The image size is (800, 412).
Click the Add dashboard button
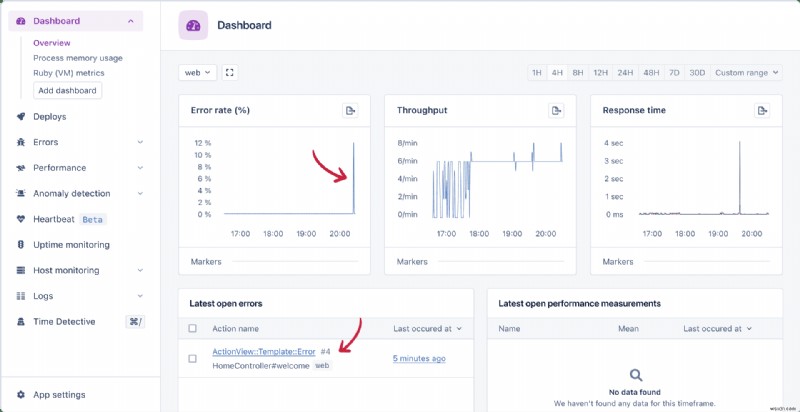click(x=67, y=90)
